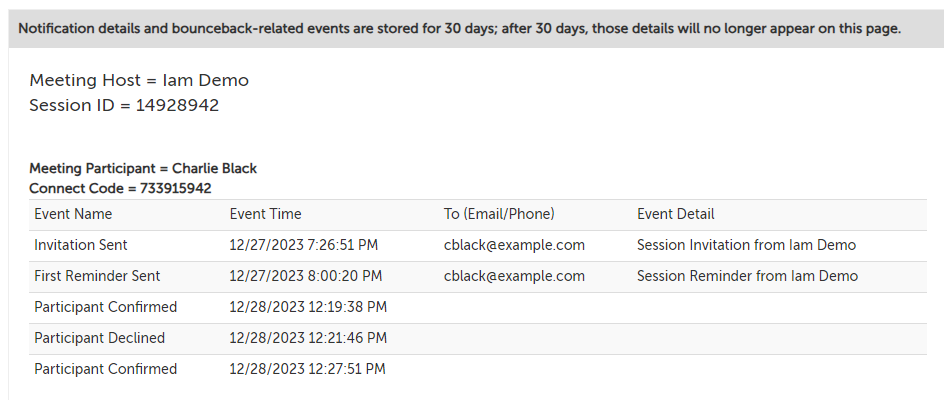Image resolution: width=944 pixels, height=400 pixels.
Task: Click the Connect Code 733915942 line
Action: [120, 188]
